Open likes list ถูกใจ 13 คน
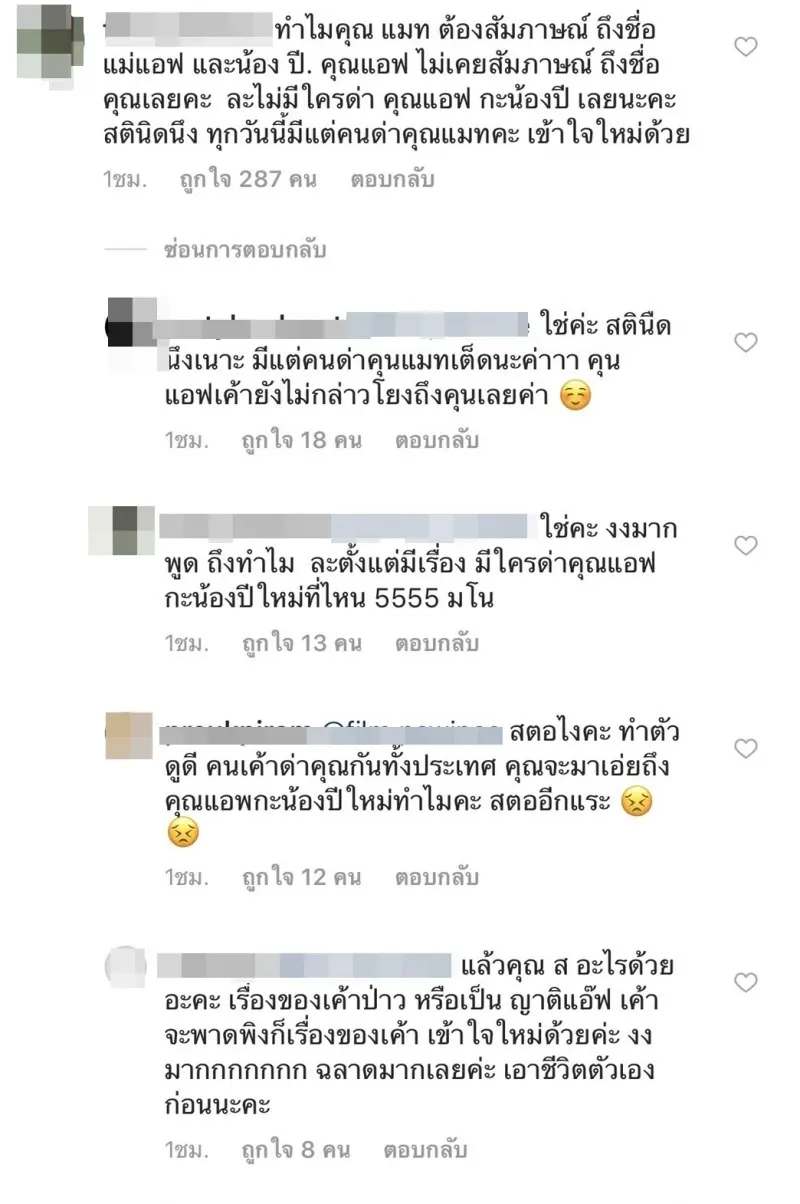This screenshot has width=800, height=1204. coord(301,643)
